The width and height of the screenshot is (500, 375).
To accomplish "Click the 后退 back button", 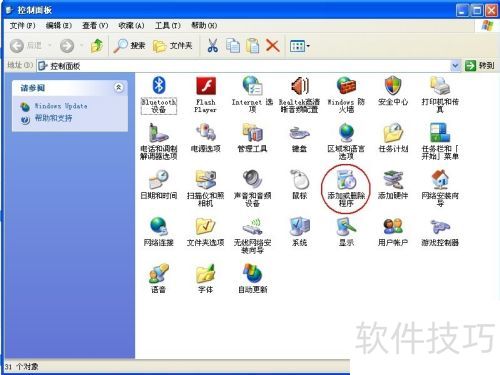I will [26, 45].
